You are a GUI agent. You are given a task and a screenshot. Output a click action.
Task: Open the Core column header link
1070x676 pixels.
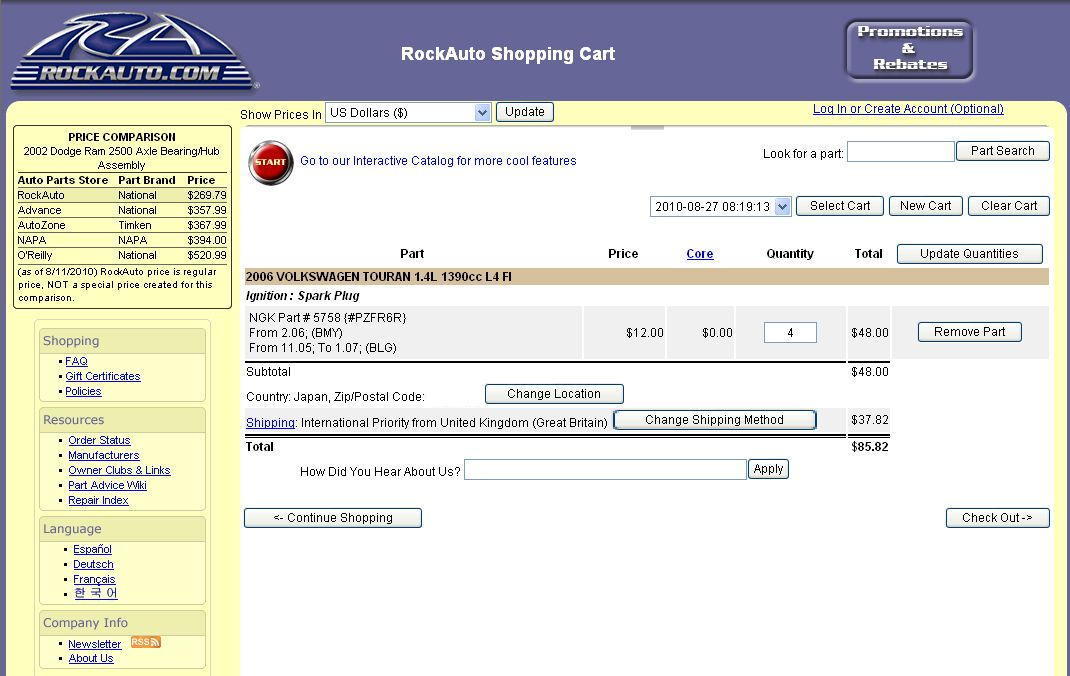coord(699,254)
